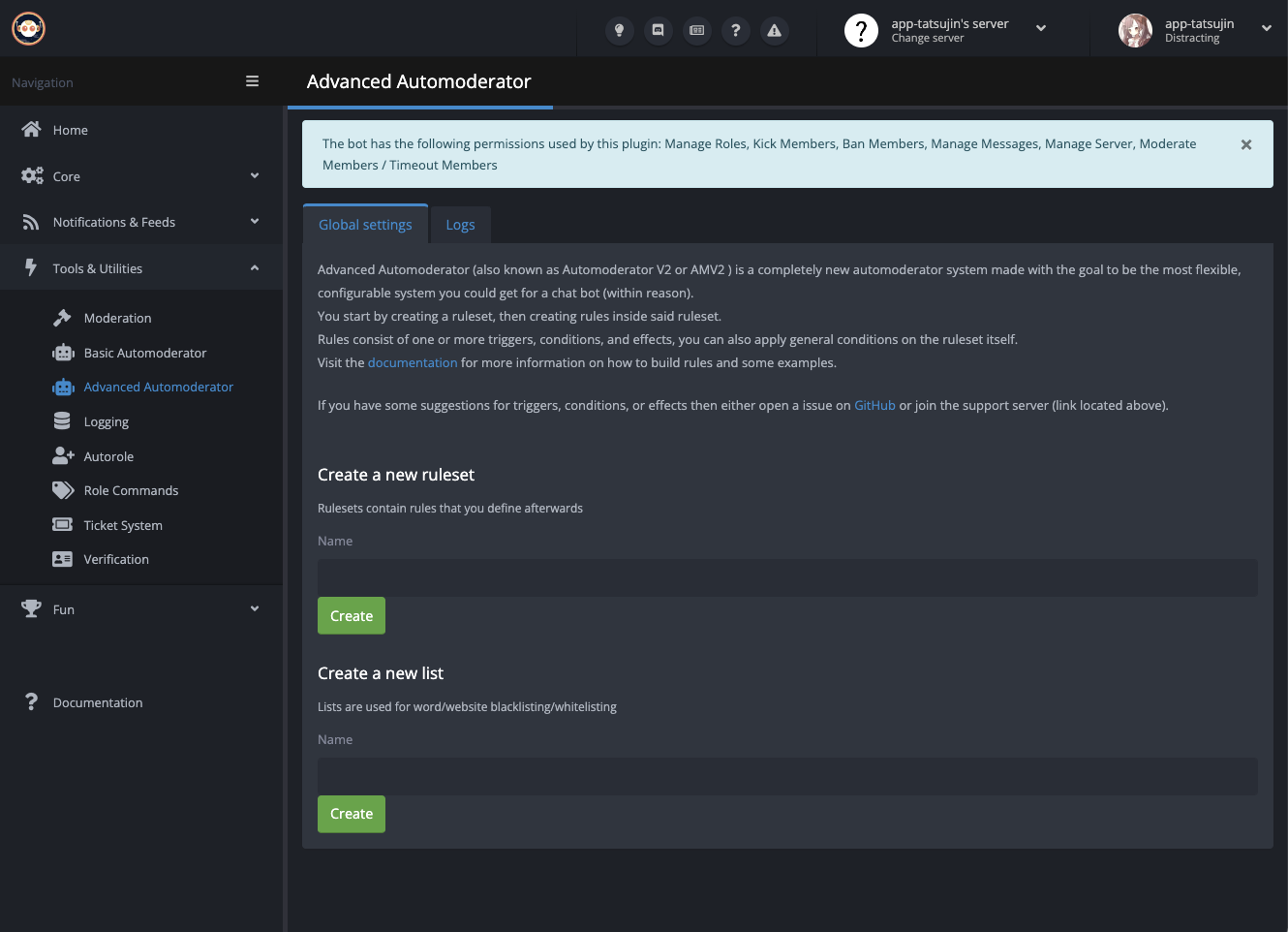Expand the Core section in the sidebar

pos(140,176)
